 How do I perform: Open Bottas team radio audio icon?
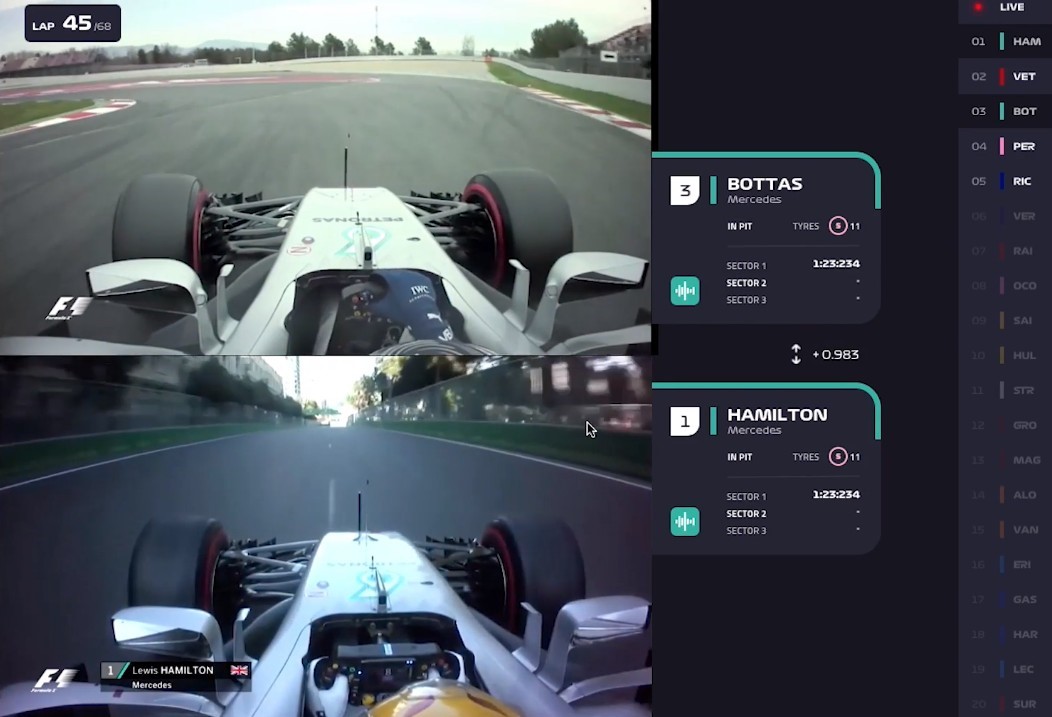pyautogui.click(x=684, y=290)
